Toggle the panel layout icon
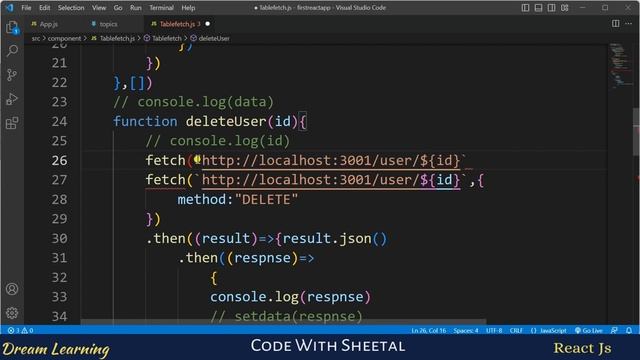Viewport: 640px width, 360px height. (538, 8)
